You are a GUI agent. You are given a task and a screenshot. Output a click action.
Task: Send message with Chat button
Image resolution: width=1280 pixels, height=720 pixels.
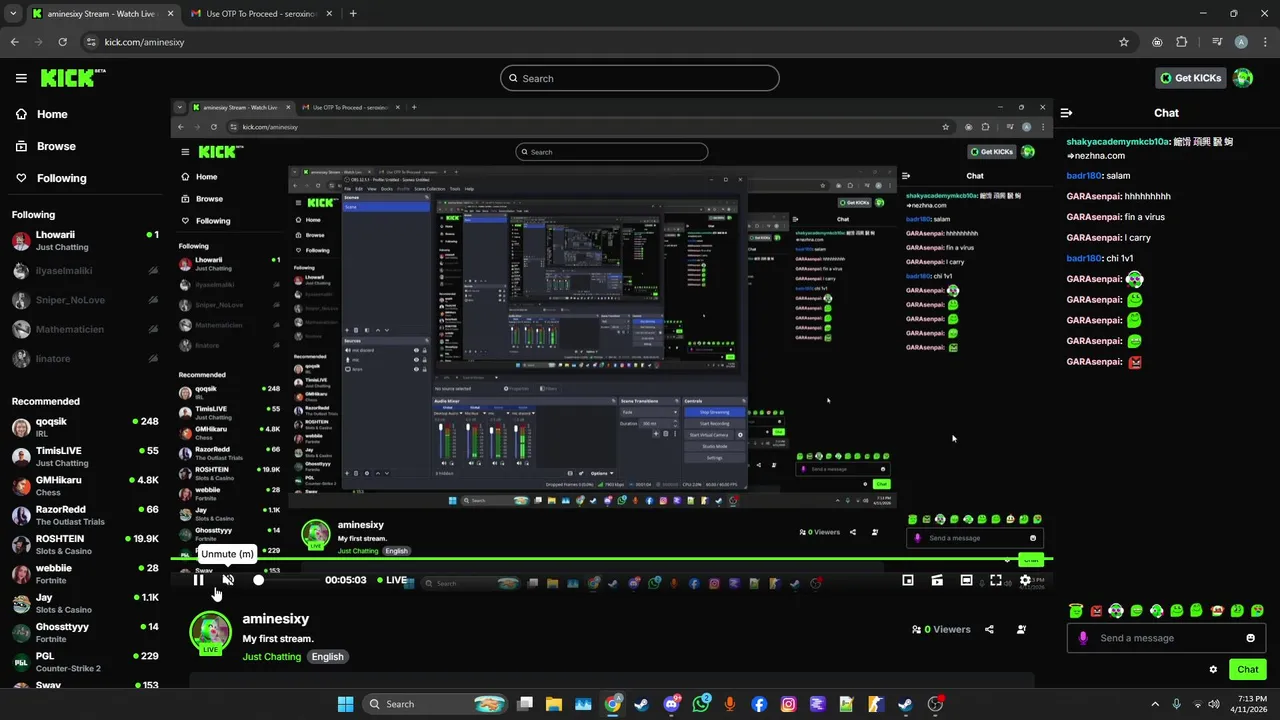(1248, 670)
